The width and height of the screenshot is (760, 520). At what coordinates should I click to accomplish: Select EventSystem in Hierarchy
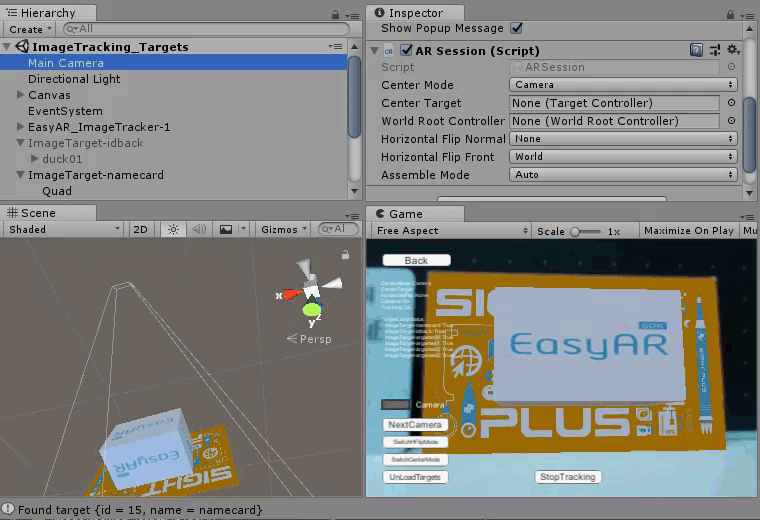pyautogui.click(x=65, y=111)
